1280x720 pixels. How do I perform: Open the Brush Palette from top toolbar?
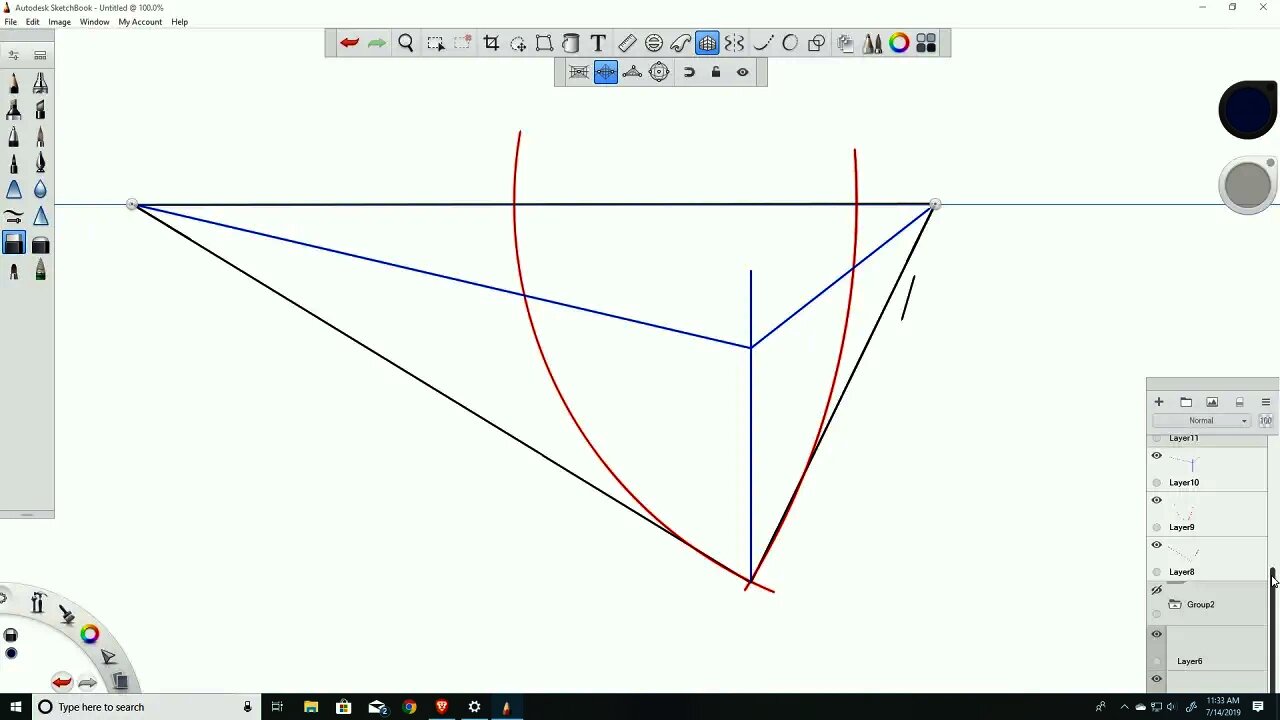(x=872, y=43)
